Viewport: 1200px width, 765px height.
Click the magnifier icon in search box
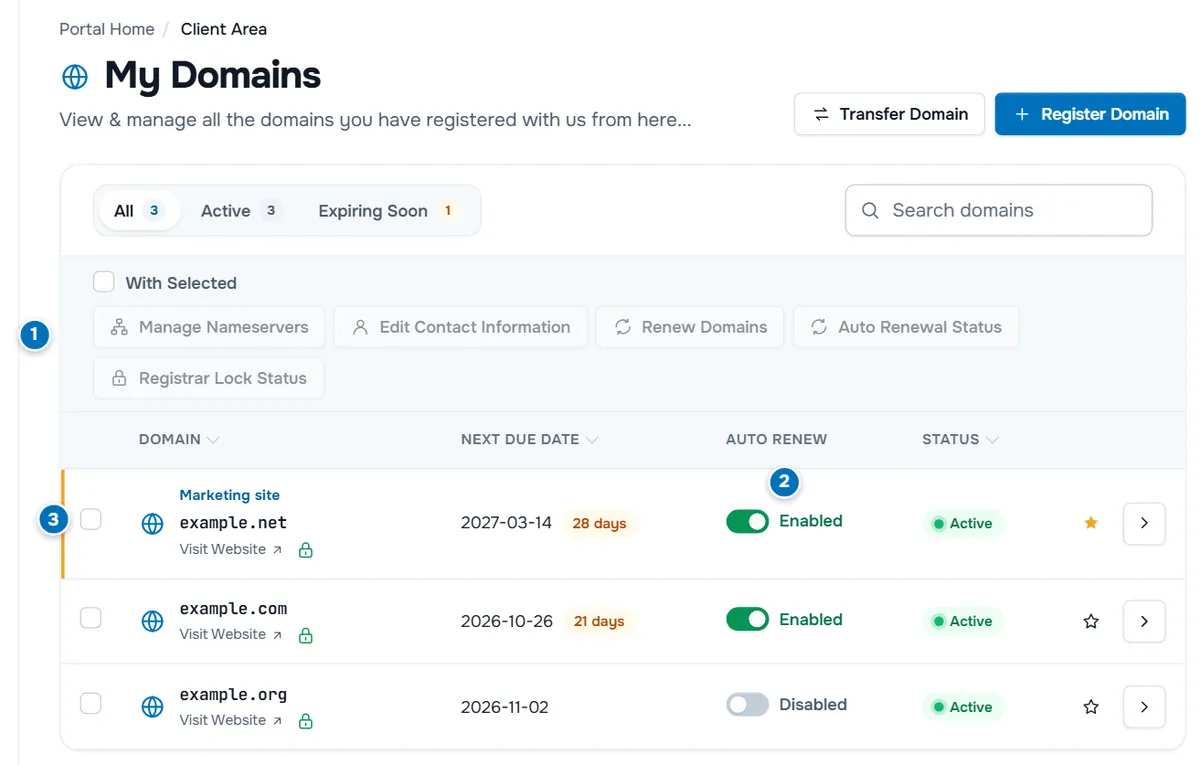(x=870, y=211)
